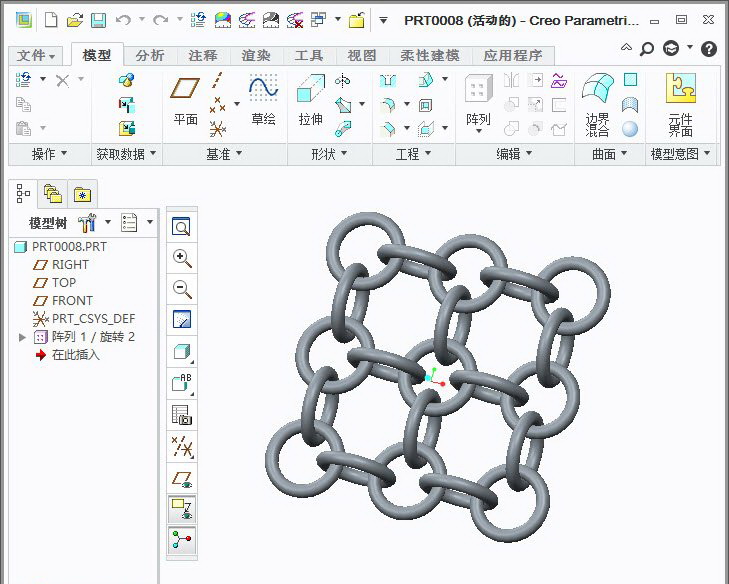Switch to the 分析 (Analysis) ribbon tab
729x584 pixels.
[150, 56]
